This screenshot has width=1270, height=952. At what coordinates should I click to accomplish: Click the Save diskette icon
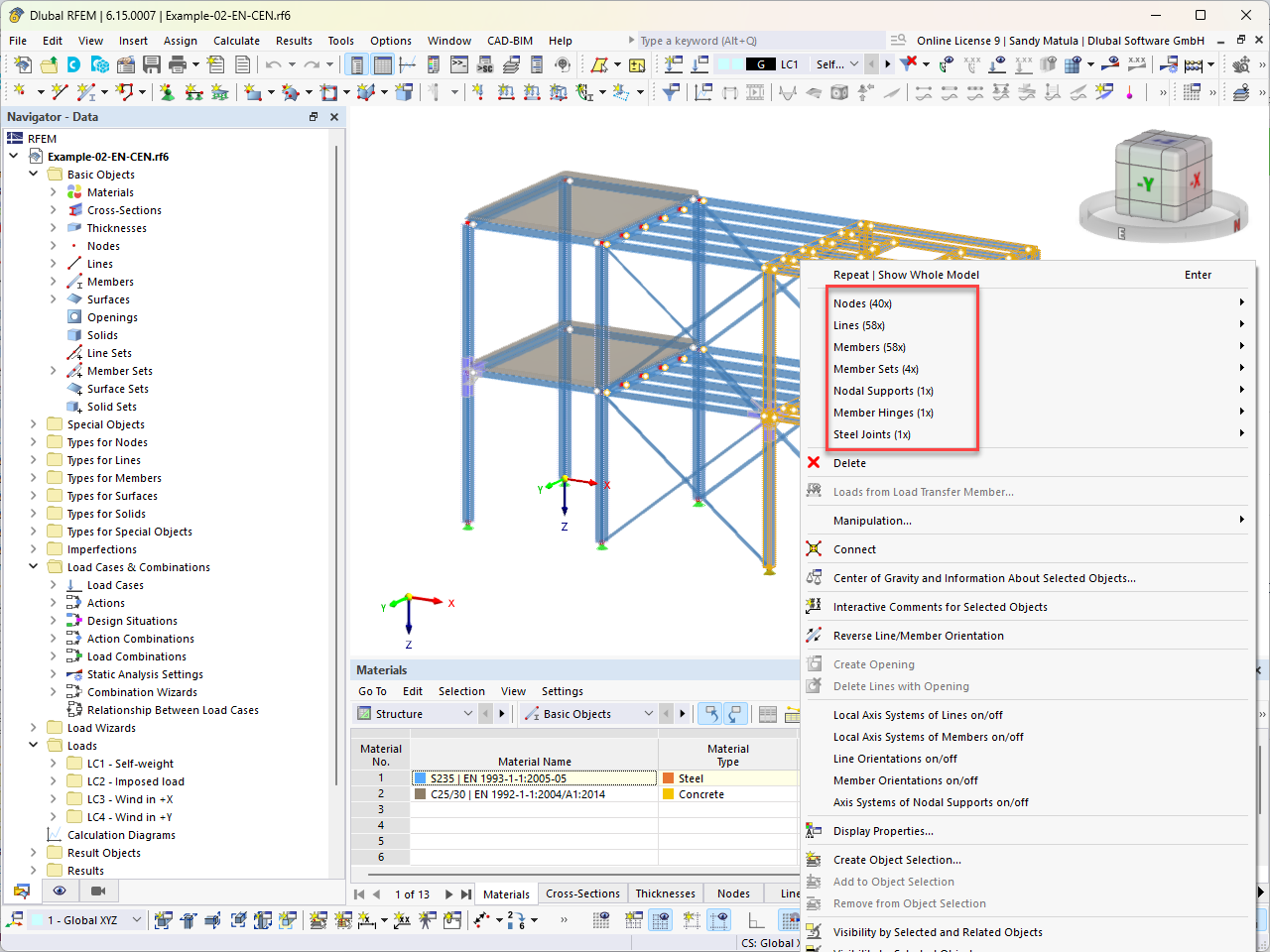click(x=152, y=64)
